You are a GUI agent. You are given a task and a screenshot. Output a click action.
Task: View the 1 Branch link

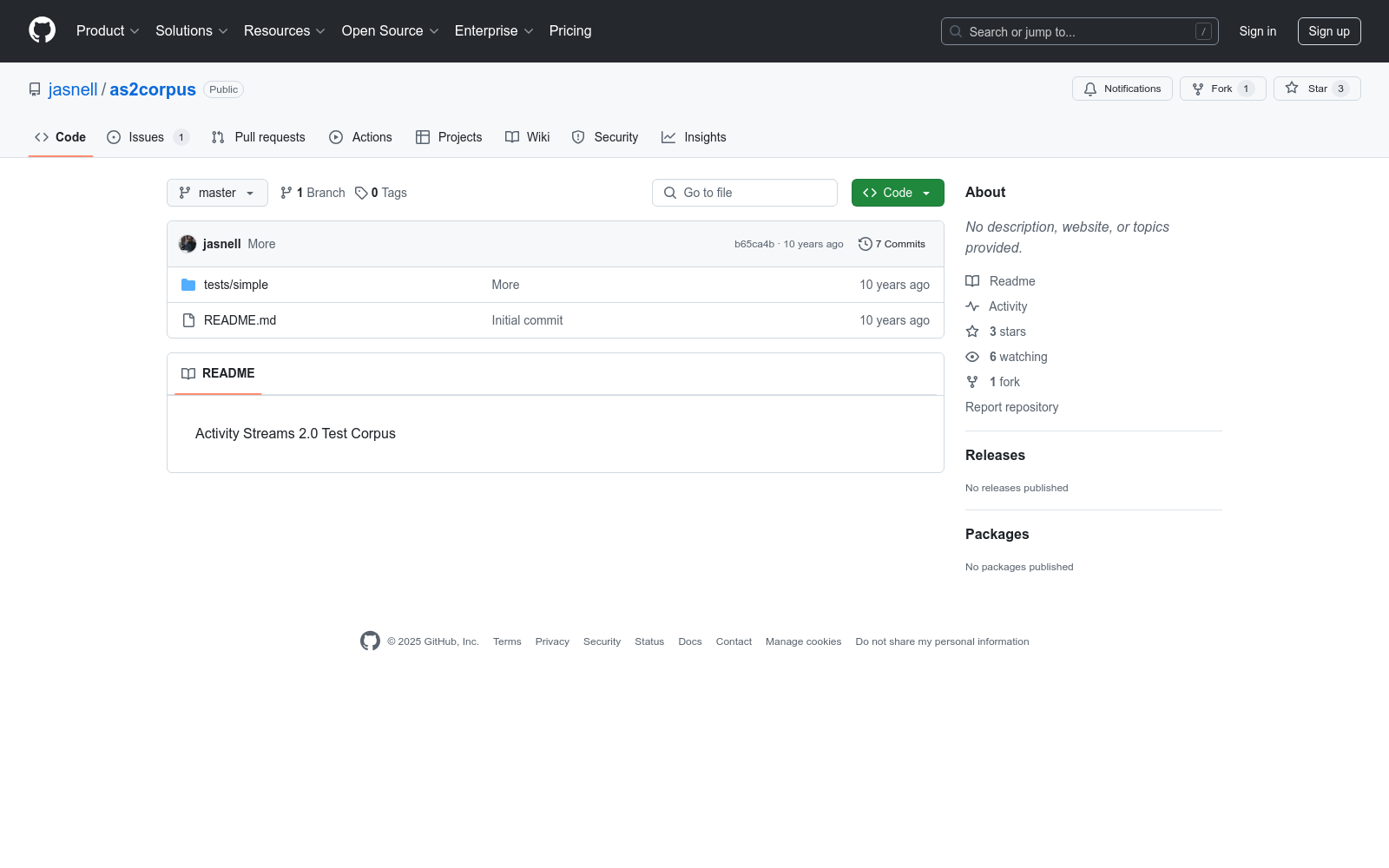point(313,193)
